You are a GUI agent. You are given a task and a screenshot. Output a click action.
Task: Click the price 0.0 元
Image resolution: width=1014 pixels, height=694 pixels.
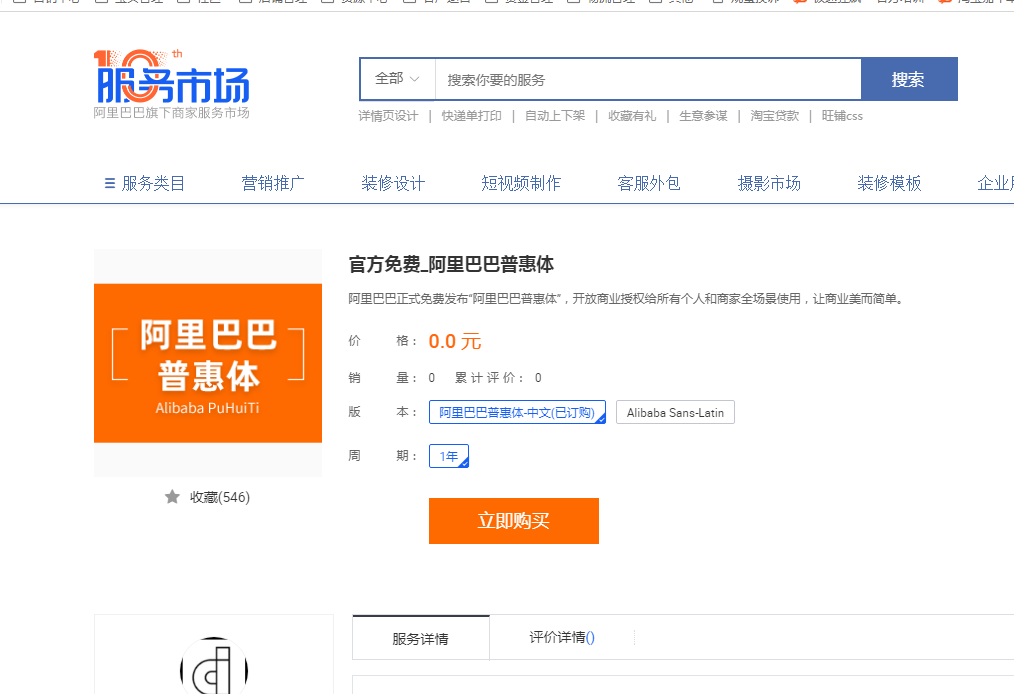tap(455, 341)
